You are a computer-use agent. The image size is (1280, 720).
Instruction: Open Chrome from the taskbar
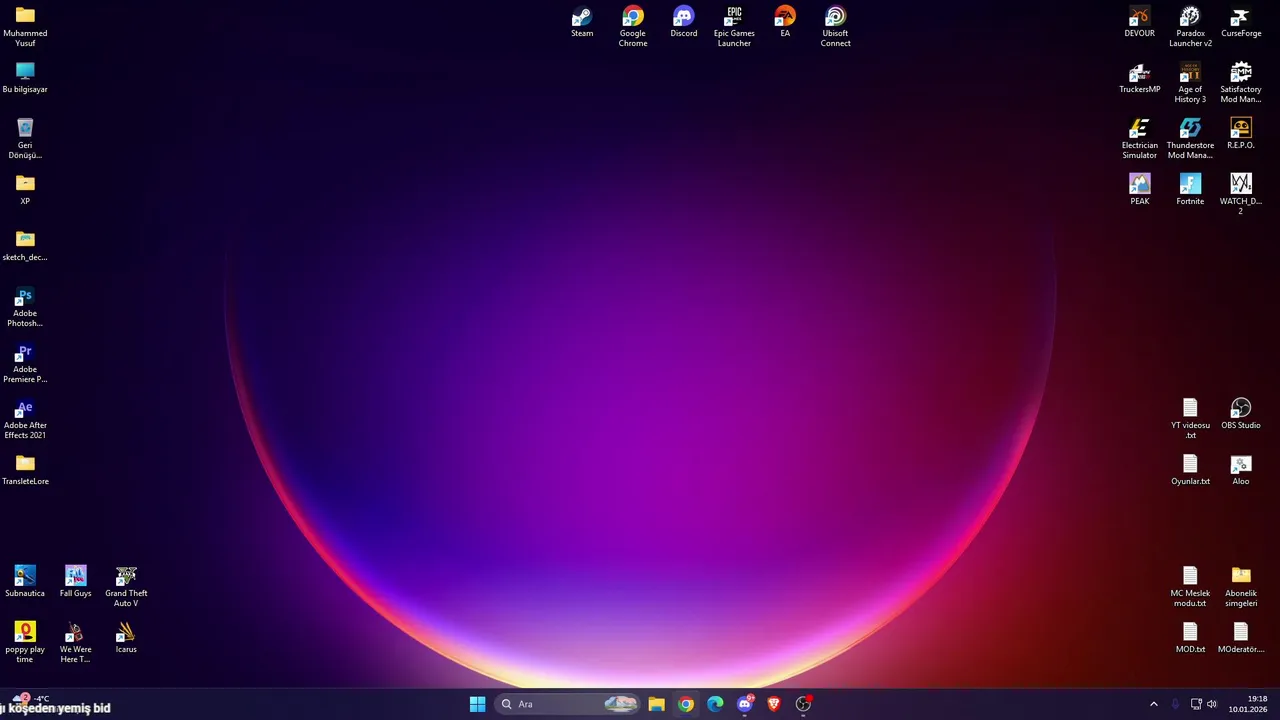[x=686, y=704]
